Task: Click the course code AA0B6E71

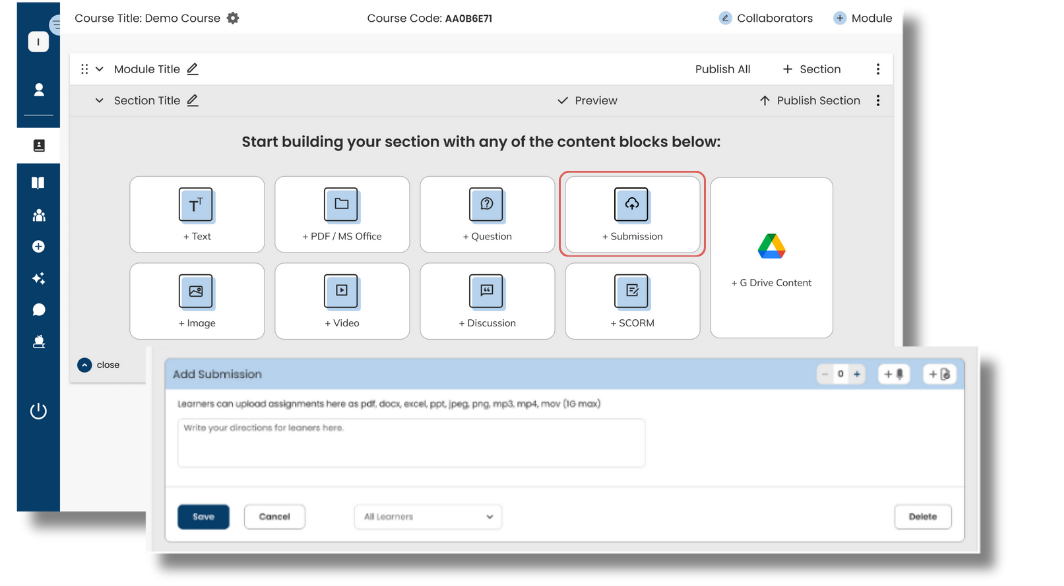Action: [469, 18]
